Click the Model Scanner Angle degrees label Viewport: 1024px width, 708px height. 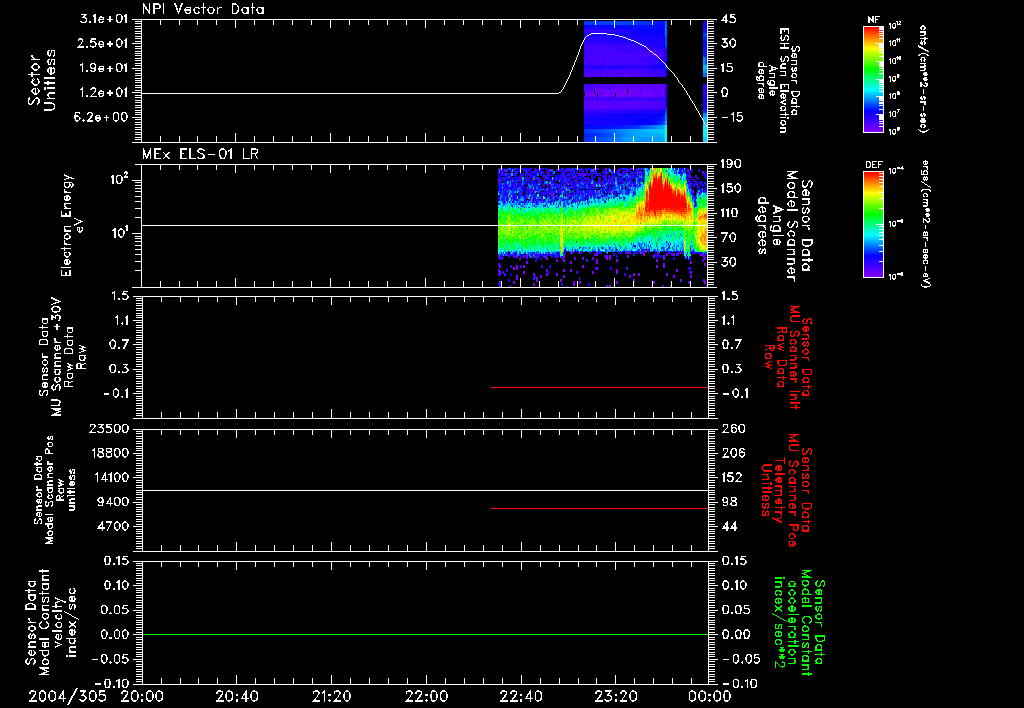pos(784,225)
